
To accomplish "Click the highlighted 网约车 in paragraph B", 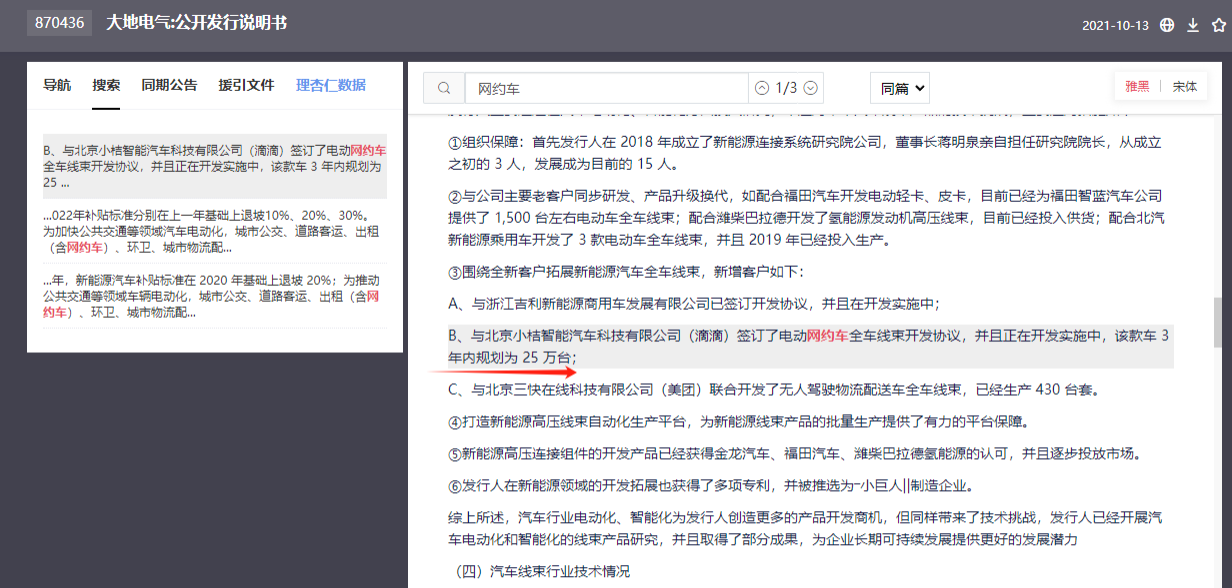I will coord(828,336).
